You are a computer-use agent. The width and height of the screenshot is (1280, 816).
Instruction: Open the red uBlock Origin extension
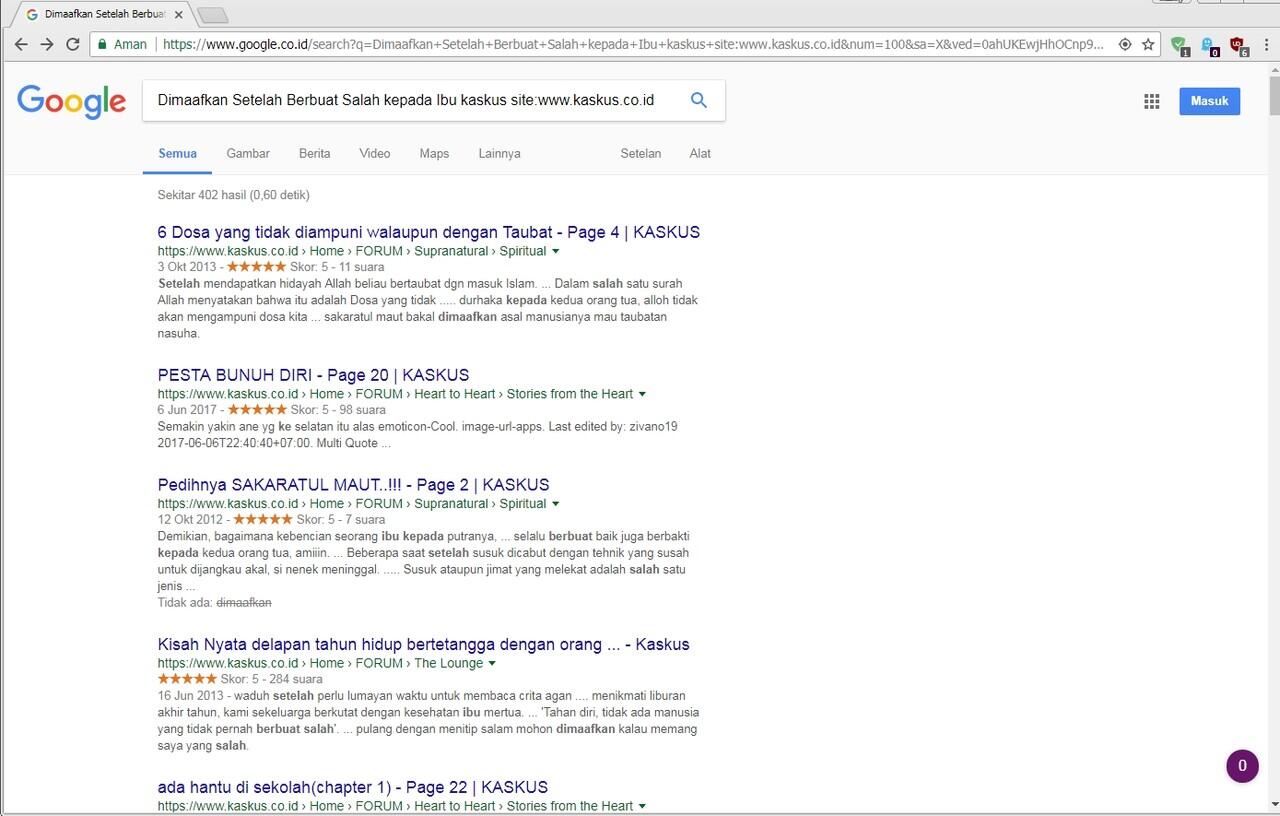pos(1238,45)
